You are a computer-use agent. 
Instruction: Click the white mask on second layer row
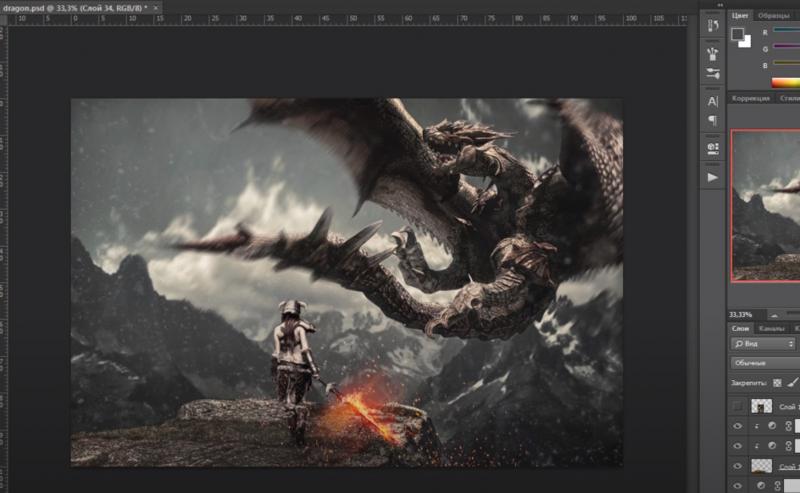tap(797, 426)
